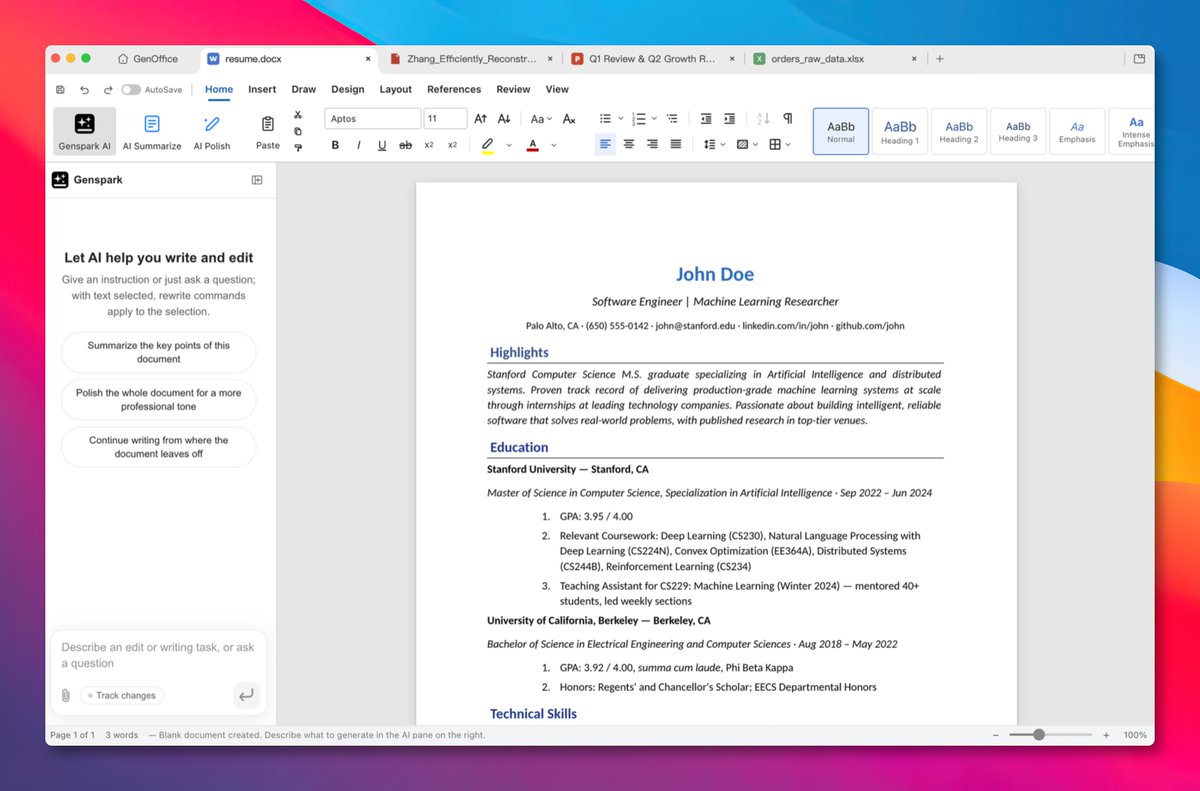
Task: Decrease font size with A-down icon
Action: point(504,118)
